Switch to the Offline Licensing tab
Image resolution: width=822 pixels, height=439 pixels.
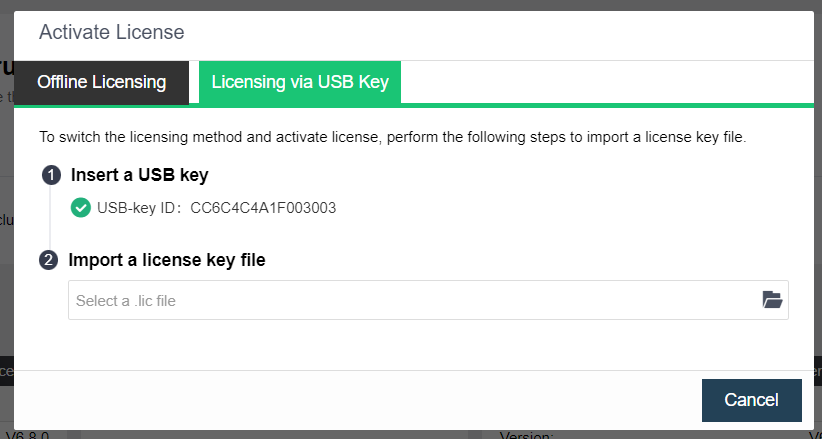tap(102, 83)
